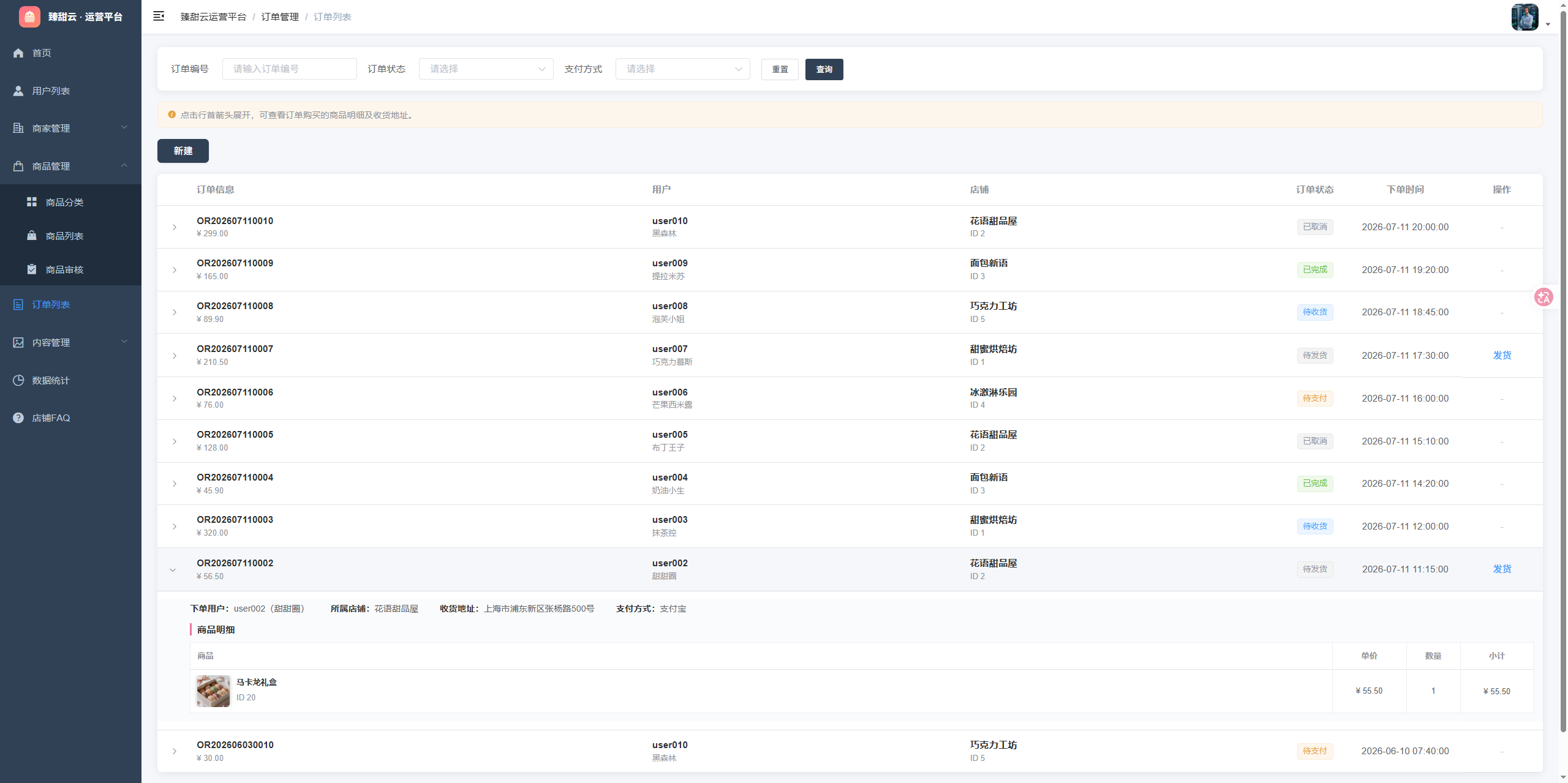Collapse the 商品管理 submenu arrow
Image resolution: width=1568 pixels, height=783 pixels.
(x=124, y=165)
